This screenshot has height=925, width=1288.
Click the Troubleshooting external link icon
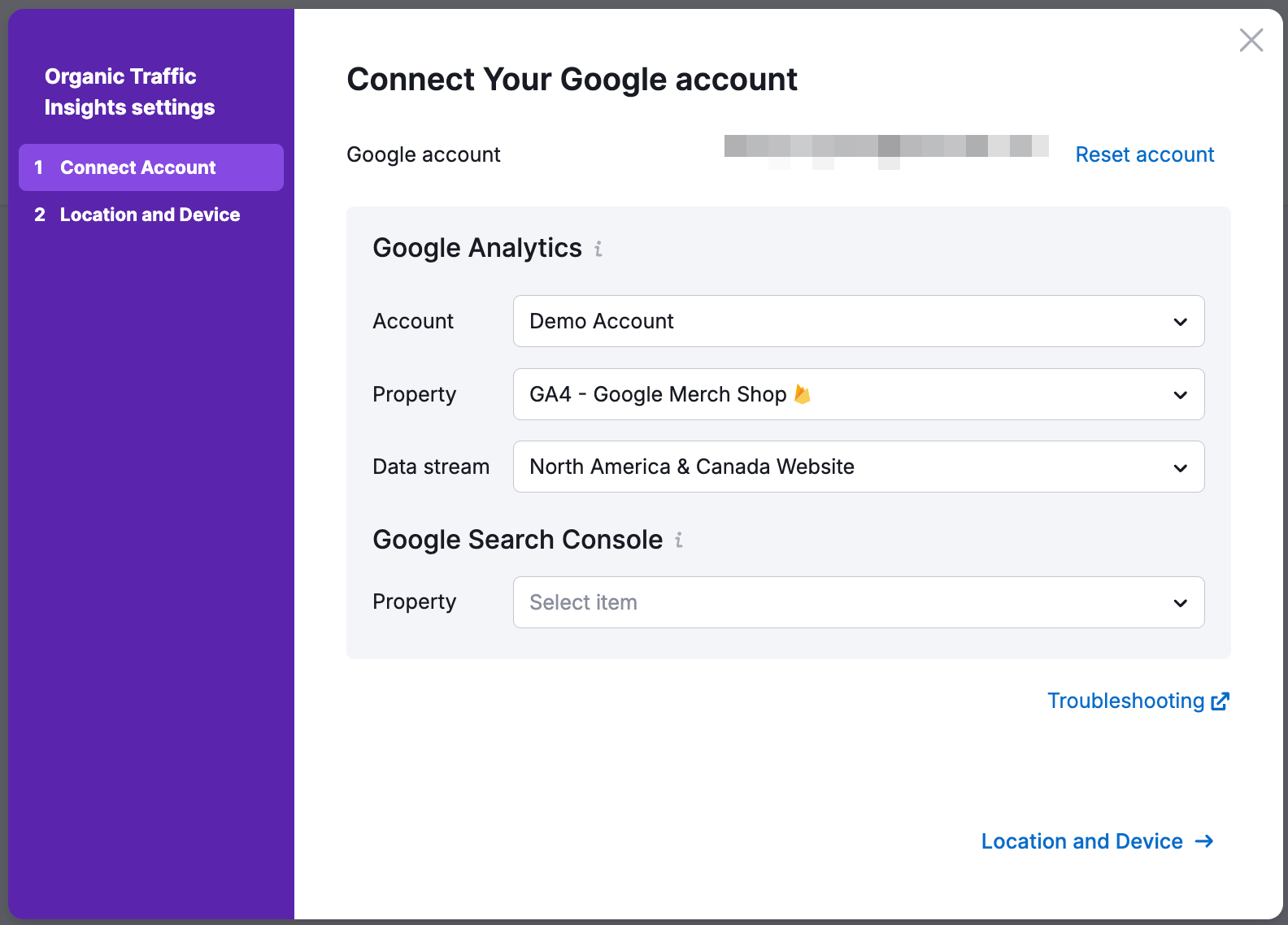click(1220, 701)
